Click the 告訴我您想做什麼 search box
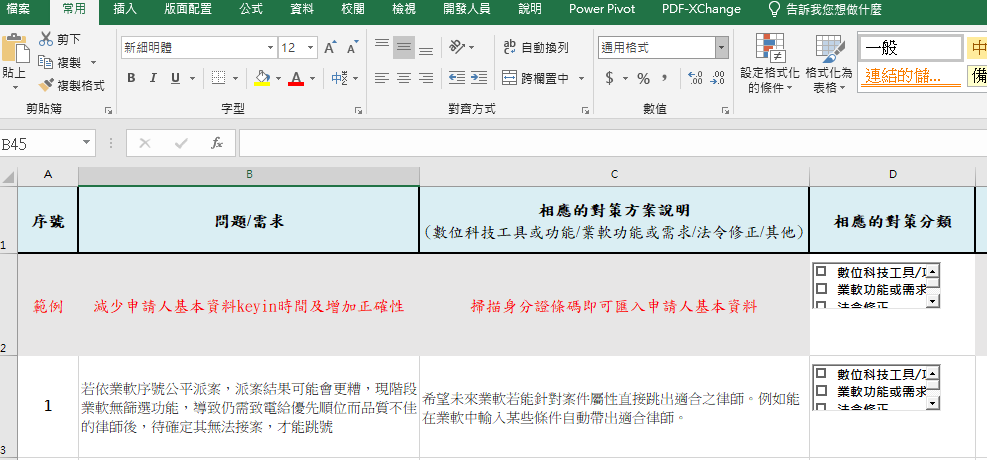The width and height of the screenshot is (987, 460). click(825, 9)
